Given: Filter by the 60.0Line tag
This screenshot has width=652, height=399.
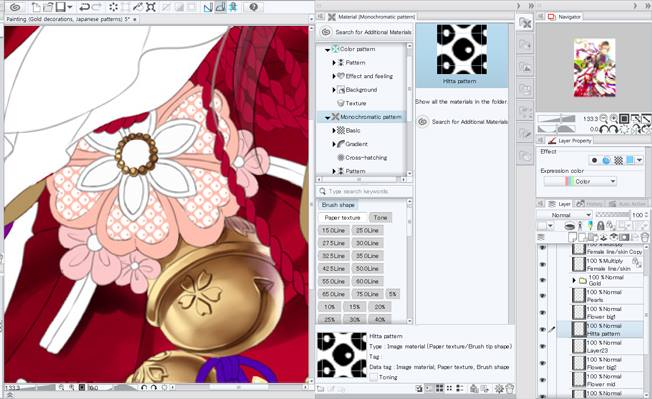Looking at the screenshot, I should (367, 281).
